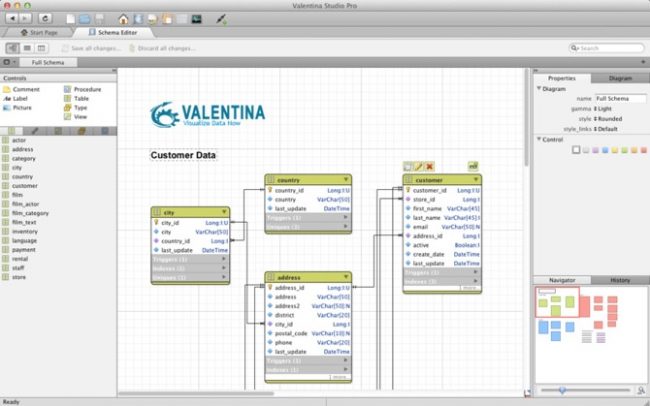Open the style Rounded dropdown
The image size is (650, 406).
(608, 119)
